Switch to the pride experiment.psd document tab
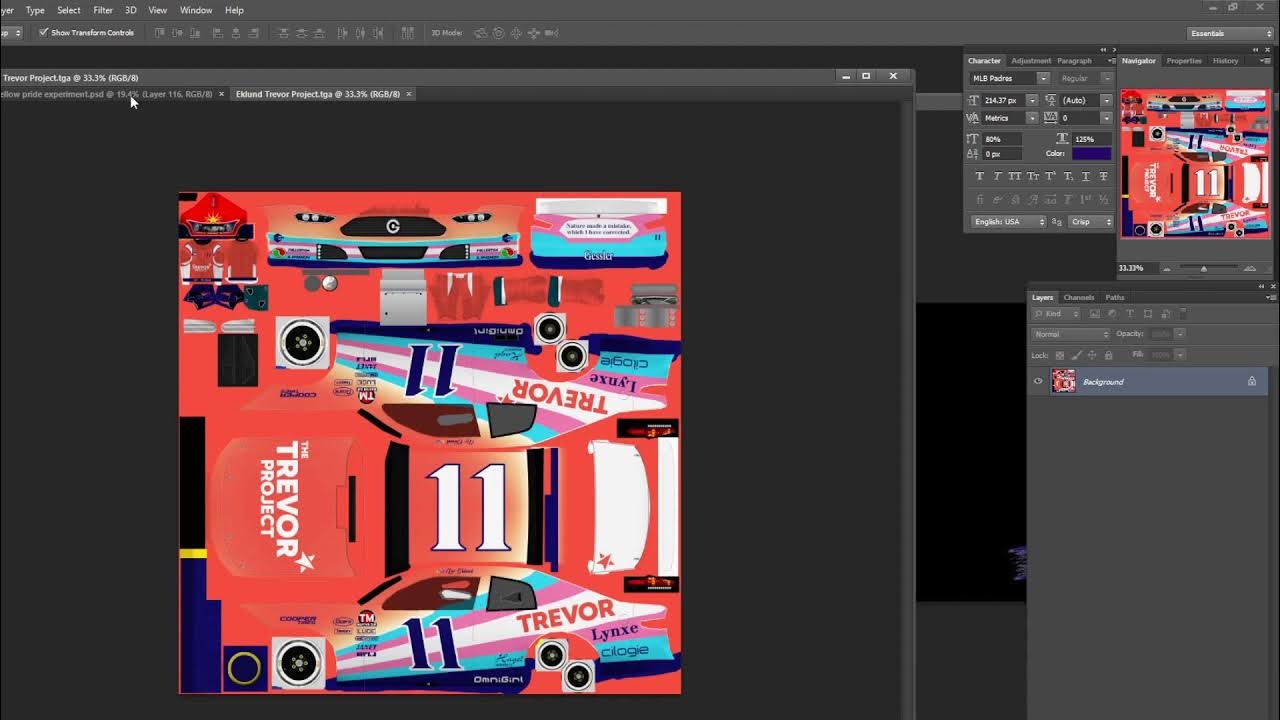Viewport: 1280px width, 720px height. 106,94
